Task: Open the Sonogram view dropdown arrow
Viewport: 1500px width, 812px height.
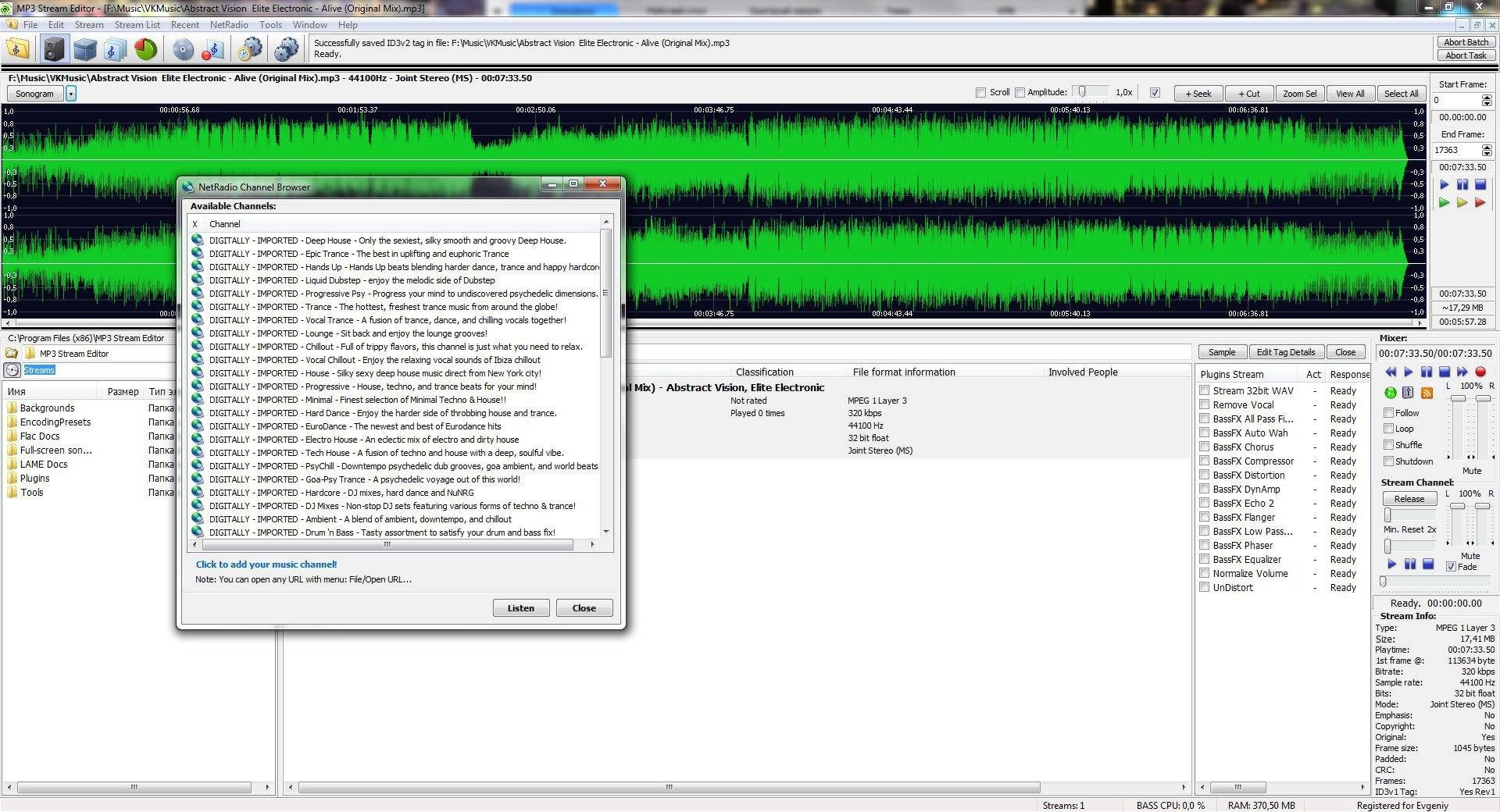Action: click(71, 94)
